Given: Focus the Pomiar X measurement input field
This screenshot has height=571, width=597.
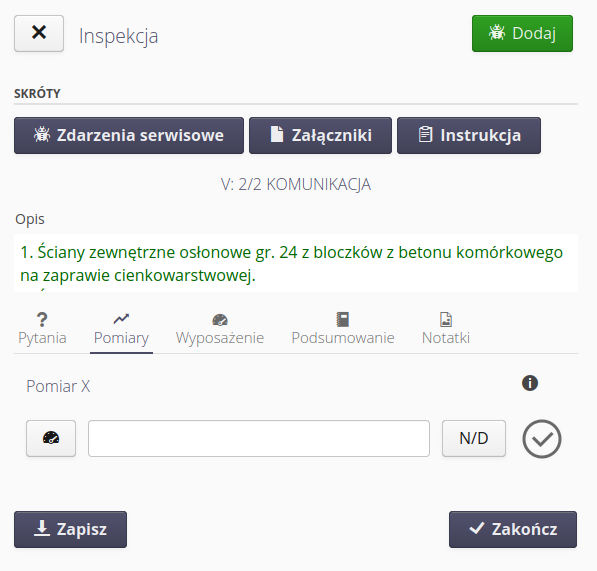Looking at the screenshot, I should [x=259, y=439].
